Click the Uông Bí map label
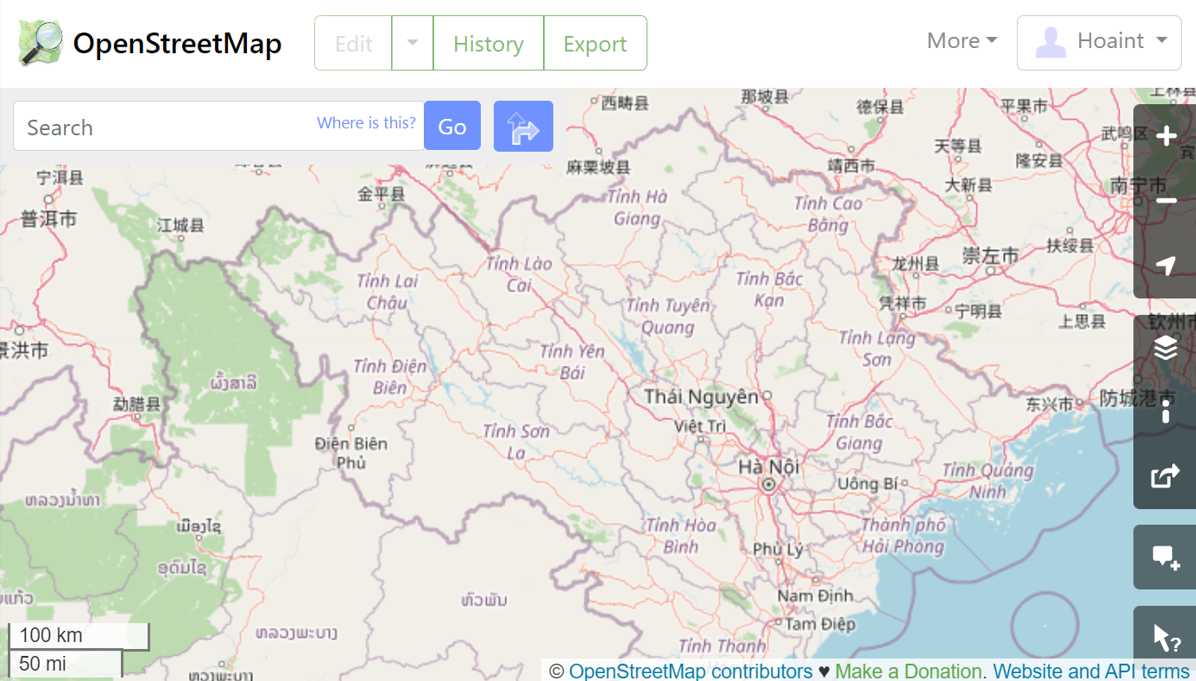Screen dimensions: 1196x681 (x=868, y=484)
